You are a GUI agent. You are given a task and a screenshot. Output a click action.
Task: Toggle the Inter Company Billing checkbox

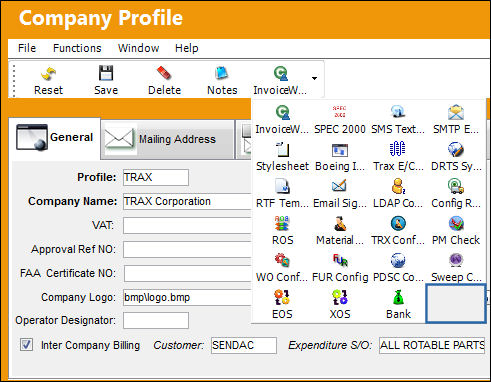(26, 345)
